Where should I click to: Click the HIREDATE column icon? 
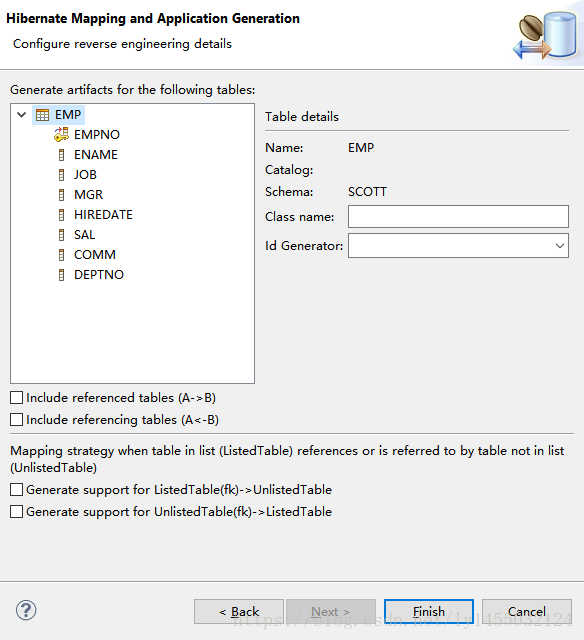[62, 215]
